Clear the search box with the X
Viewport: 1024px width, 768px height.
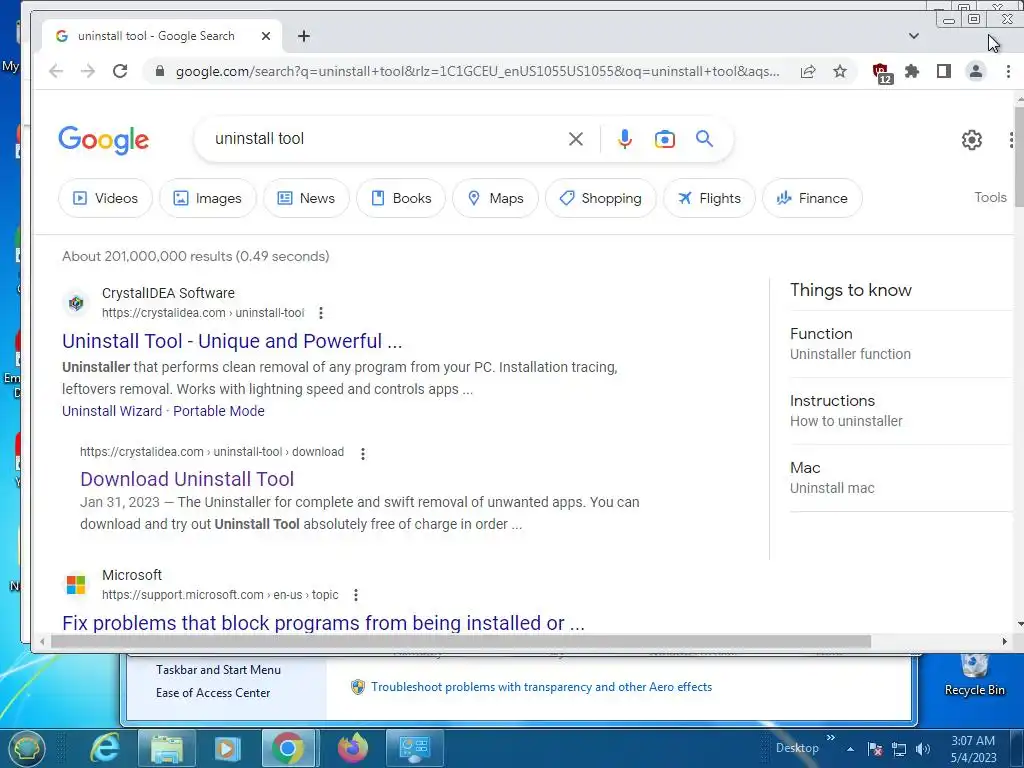coord(575,139)
